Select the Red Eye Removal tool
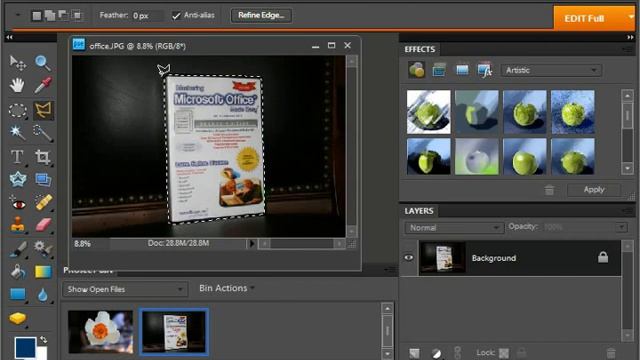Image resolution: width=640 pixels, height=360 pixels. click(x=18, y=203)
